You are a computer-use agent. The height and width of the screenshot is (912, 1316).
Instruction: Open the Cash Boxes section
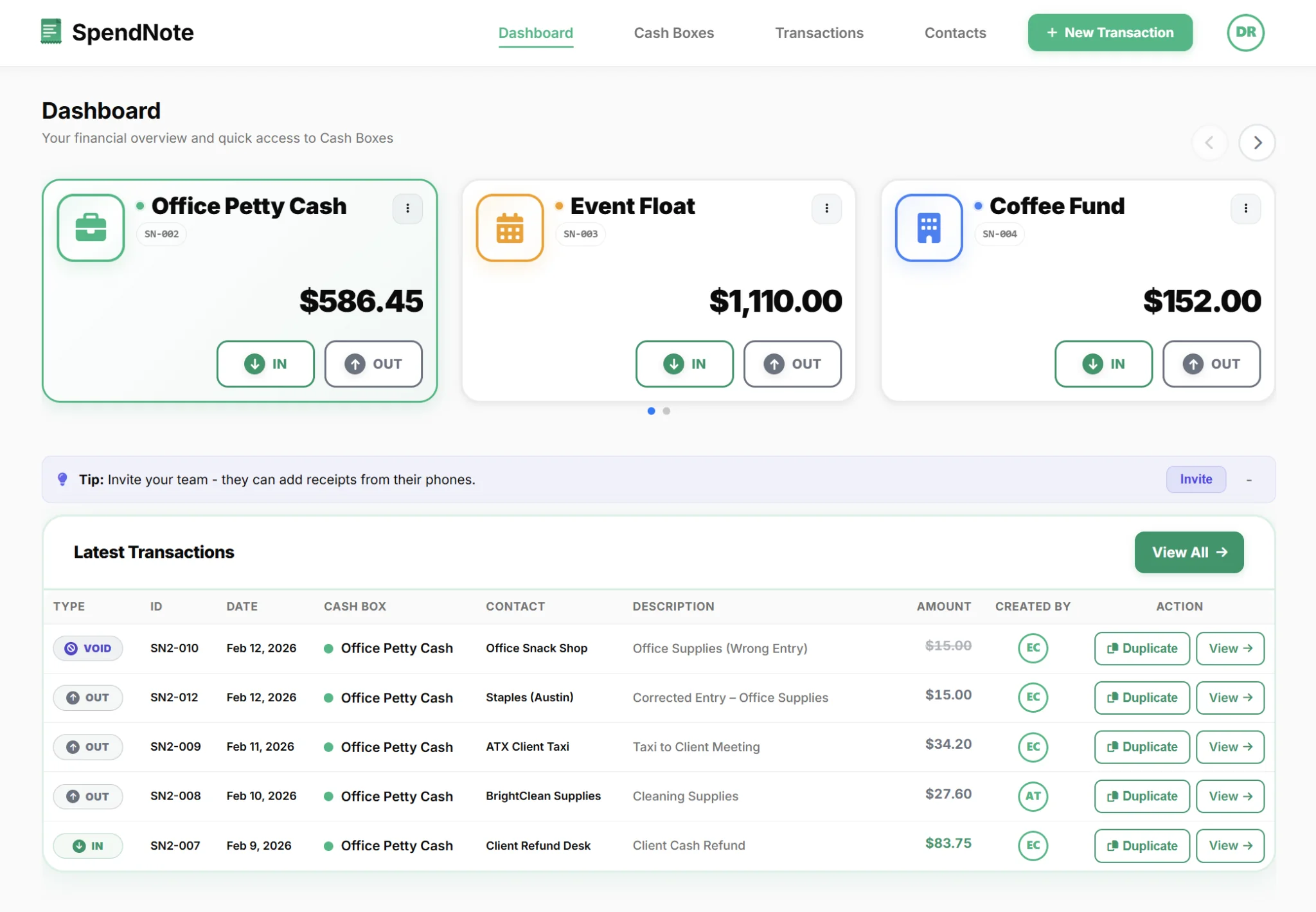click(673, 32)
